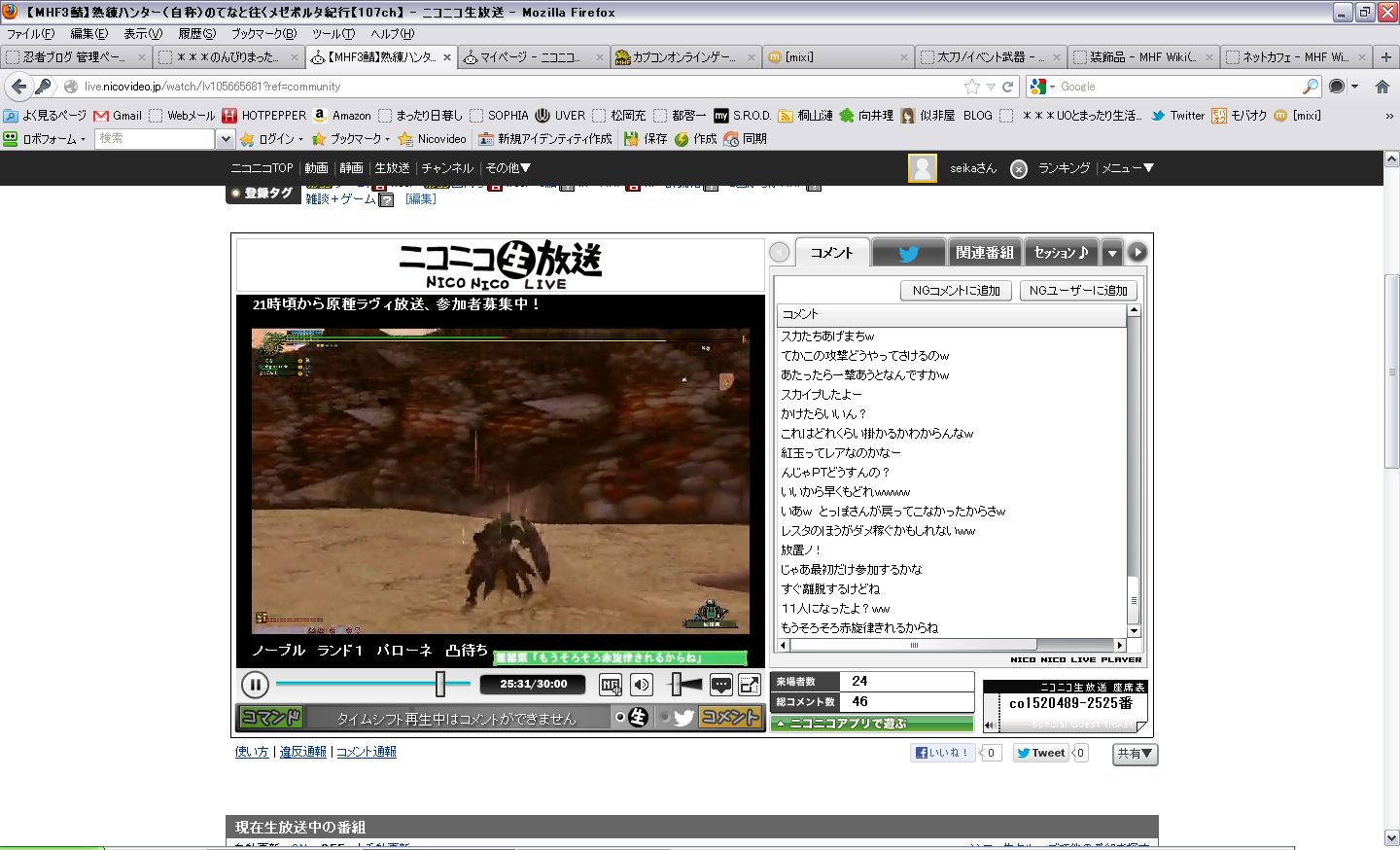
Task: Select the Twitter comment radio button
Action: (x=665, y=718)
